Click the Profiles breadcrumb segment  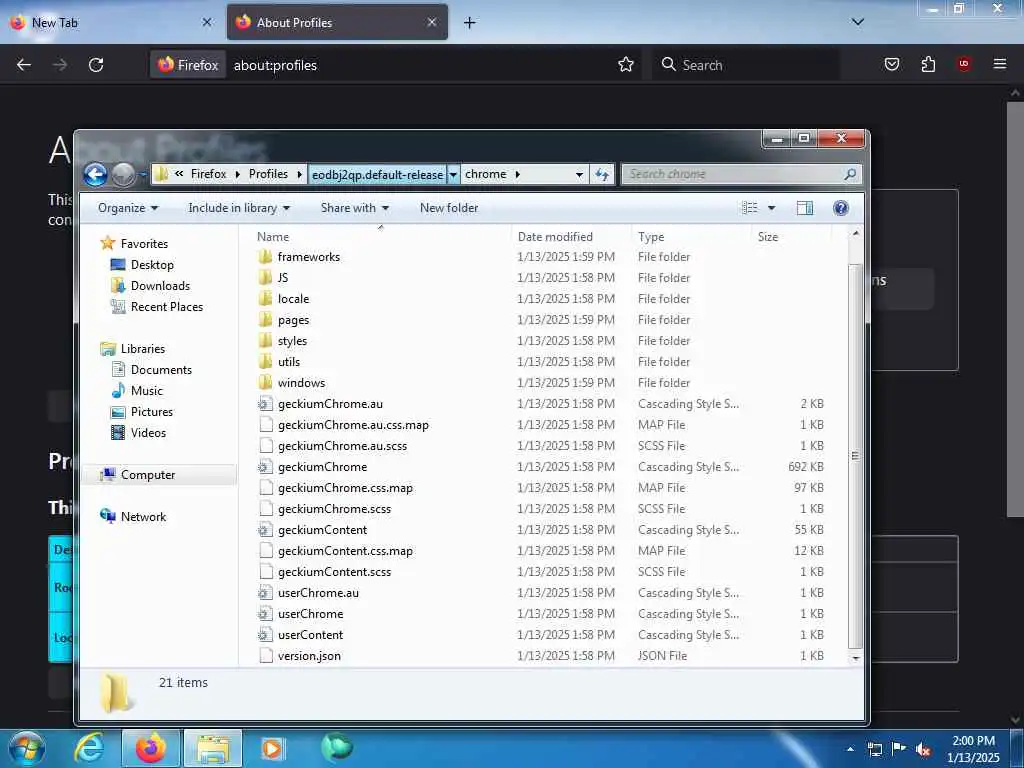[x=268, y=174]
